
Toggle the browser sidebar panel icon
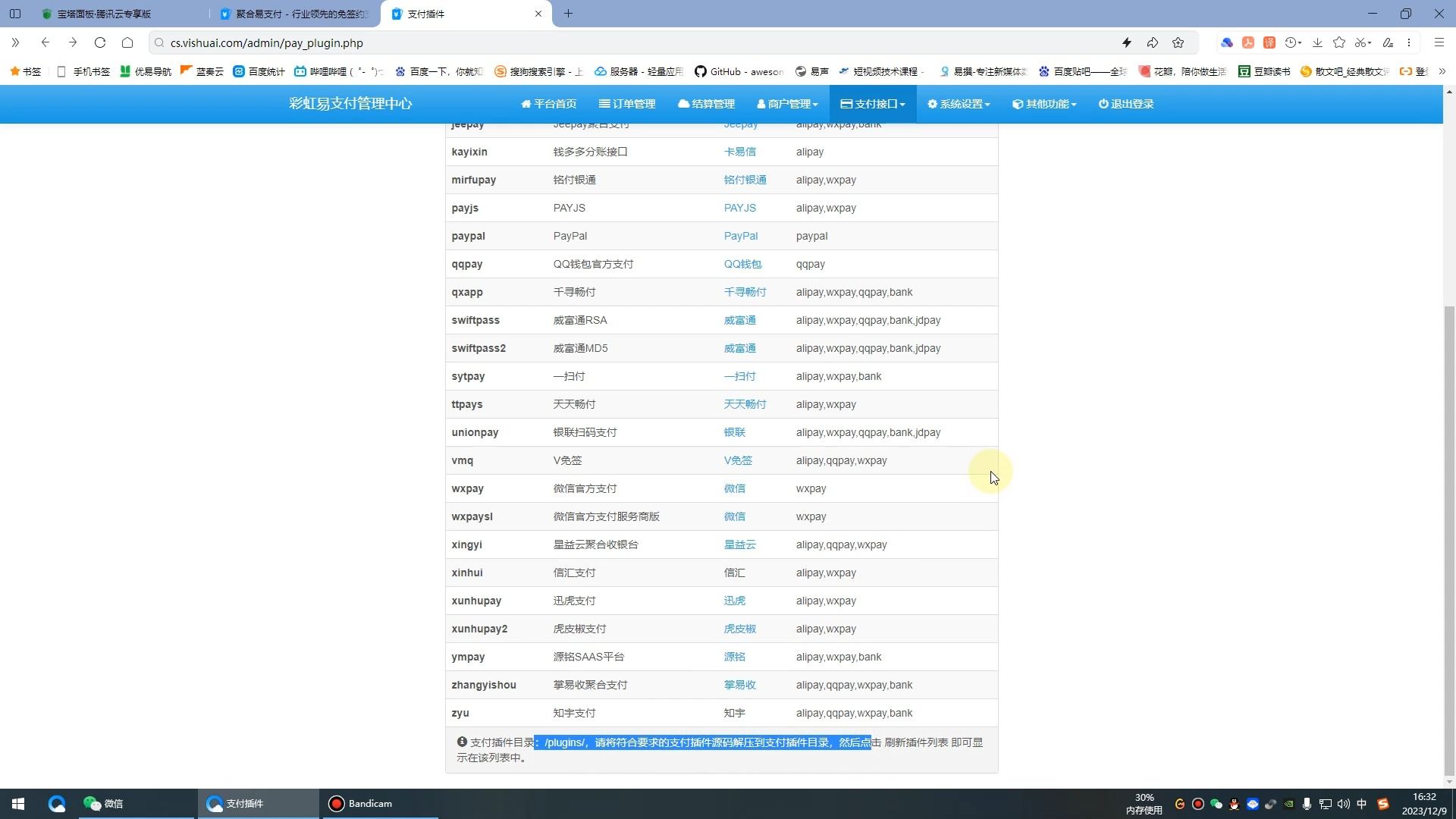(15, 14)
